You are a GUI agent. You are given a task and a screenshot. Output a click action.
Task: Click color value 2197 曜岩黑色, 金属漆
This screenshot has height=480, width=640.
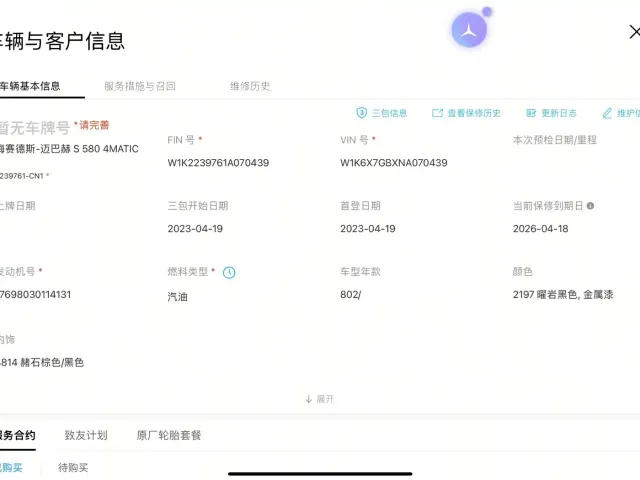pos(563,295)
